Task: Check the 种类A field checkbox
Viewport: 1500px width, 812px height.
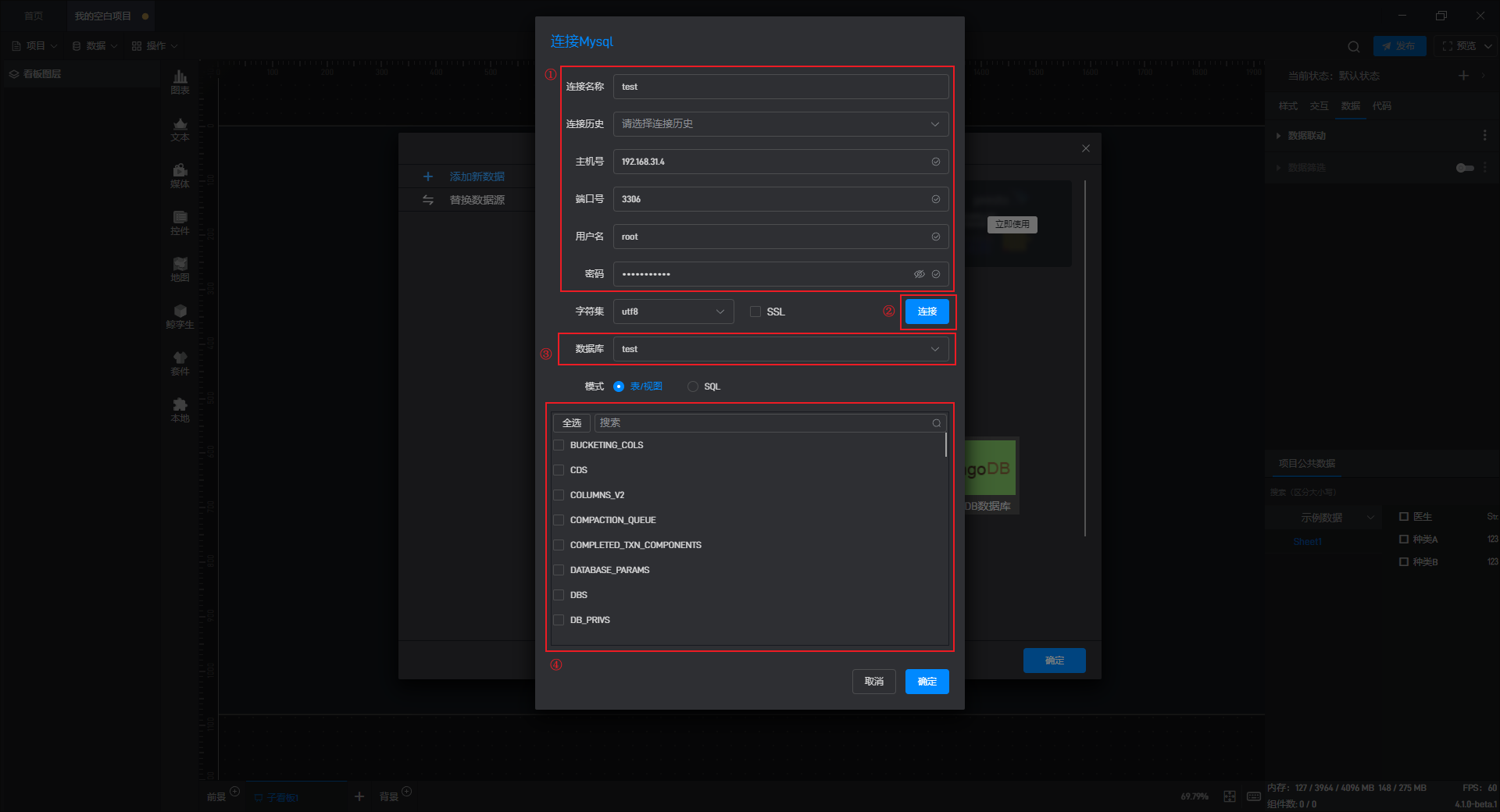Action: coord(1404,540)
